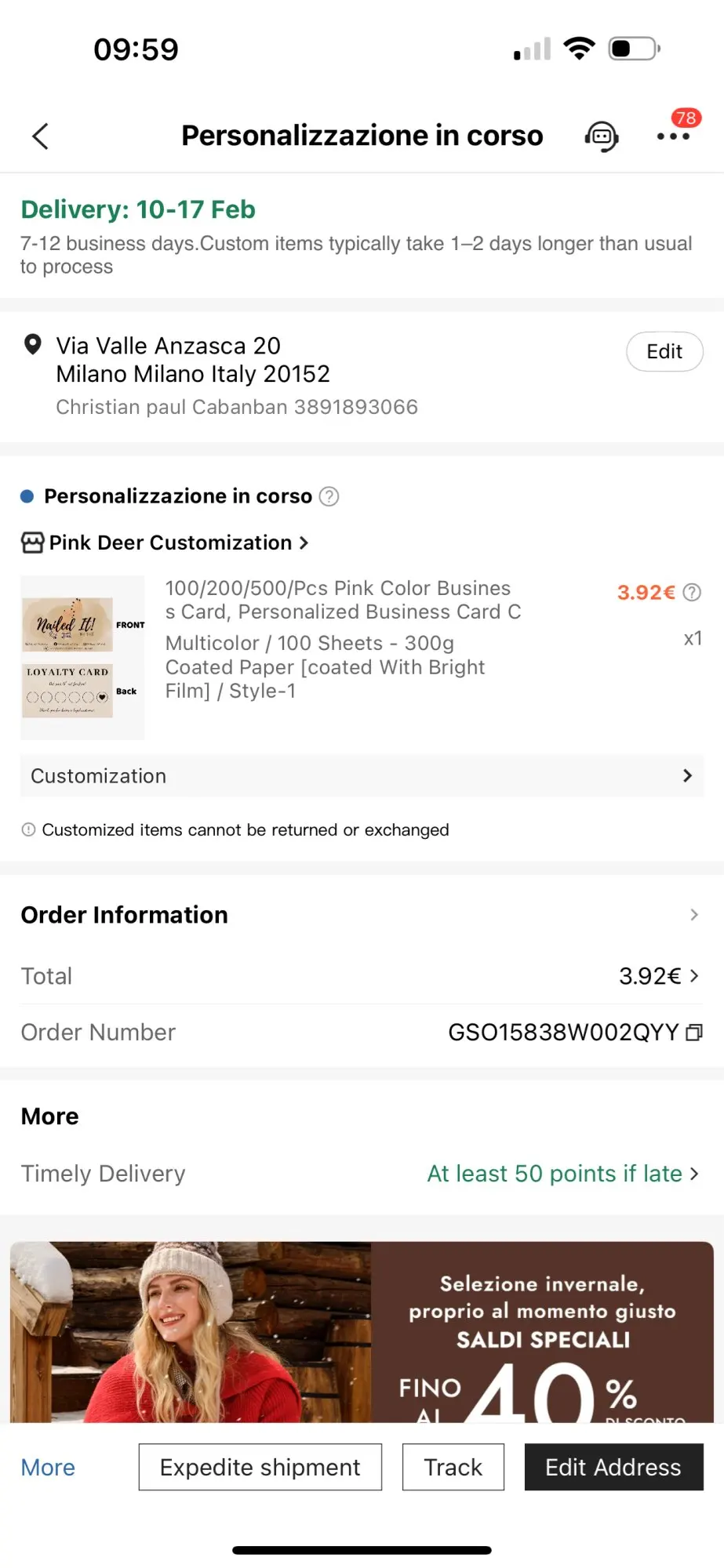Tap the Pink Deer Customization store icon
The width and height of the screenshot is (724, 1568).
tap(32, 543)
